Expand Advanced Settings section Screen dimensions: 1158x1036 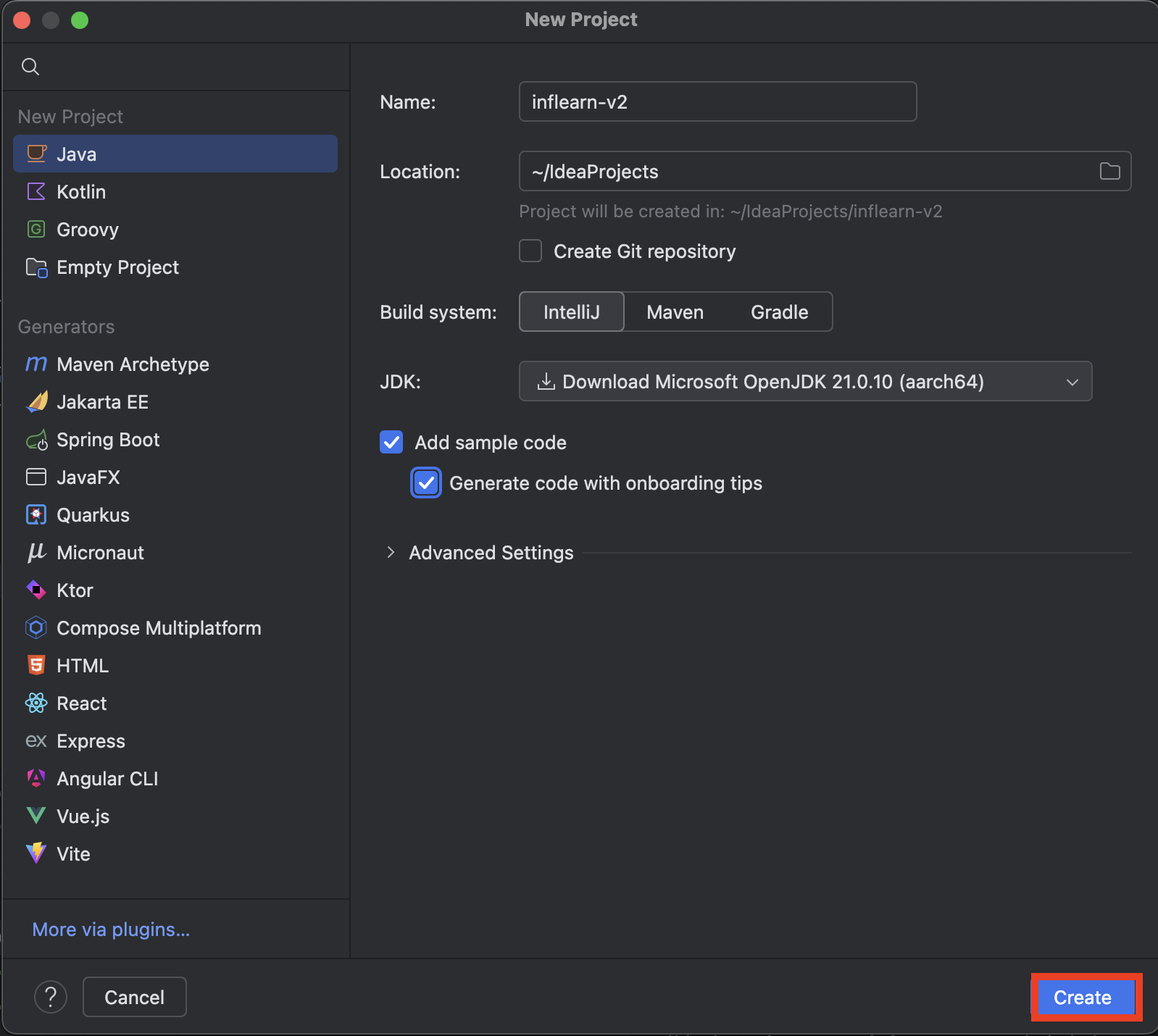click(x=391, y=552)
